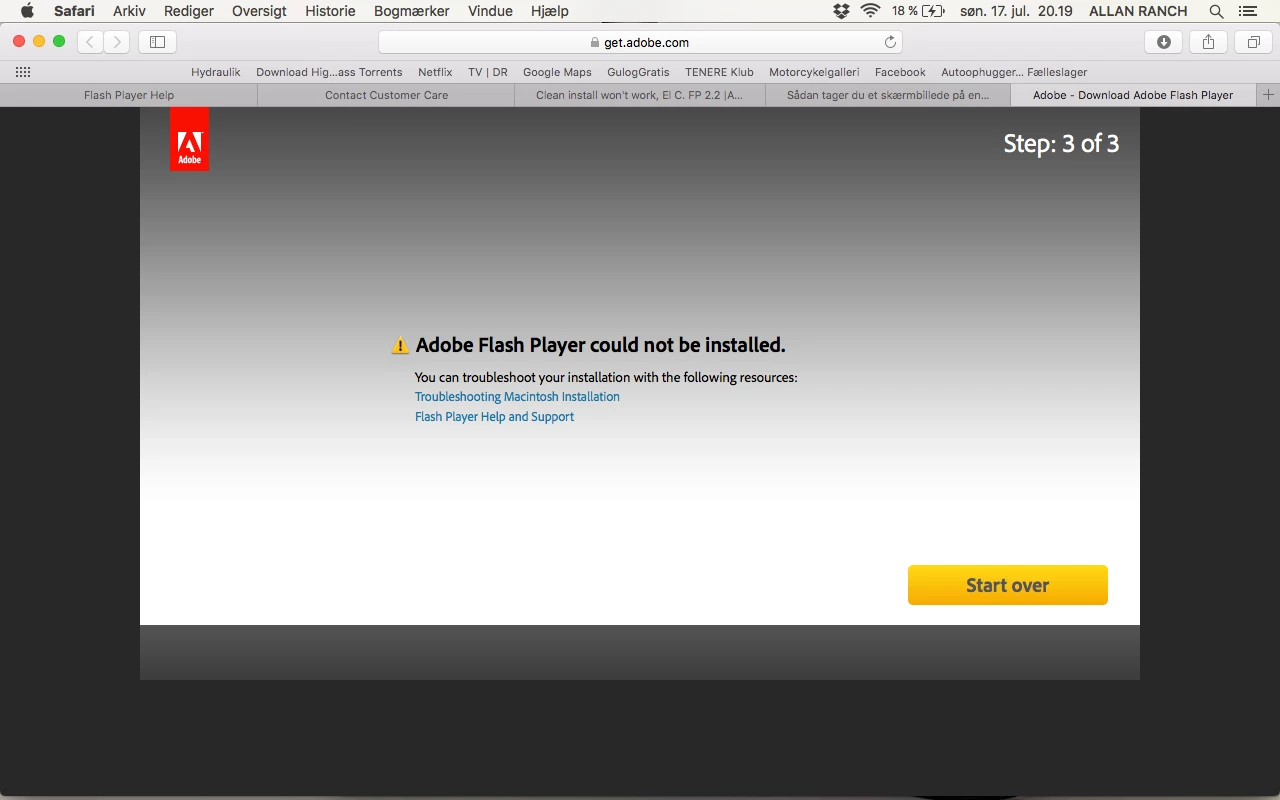Open the Rediger menu
The width and height of the screenshot is (1280, 800).
coord(188,11)
